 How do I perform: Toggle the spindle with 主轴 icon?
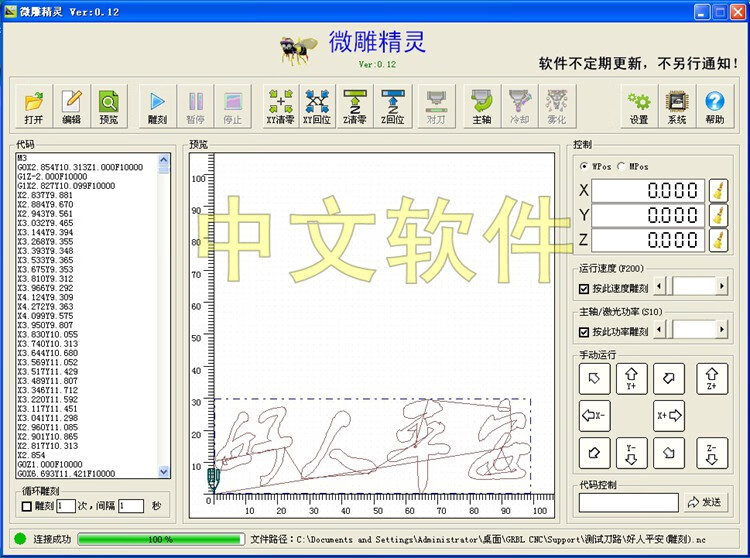pos(482,106)
